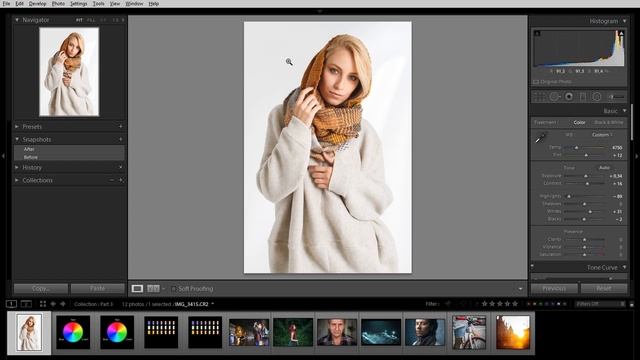Toggle shadow clipping indicator in histogram

click(x=537, y=33)
